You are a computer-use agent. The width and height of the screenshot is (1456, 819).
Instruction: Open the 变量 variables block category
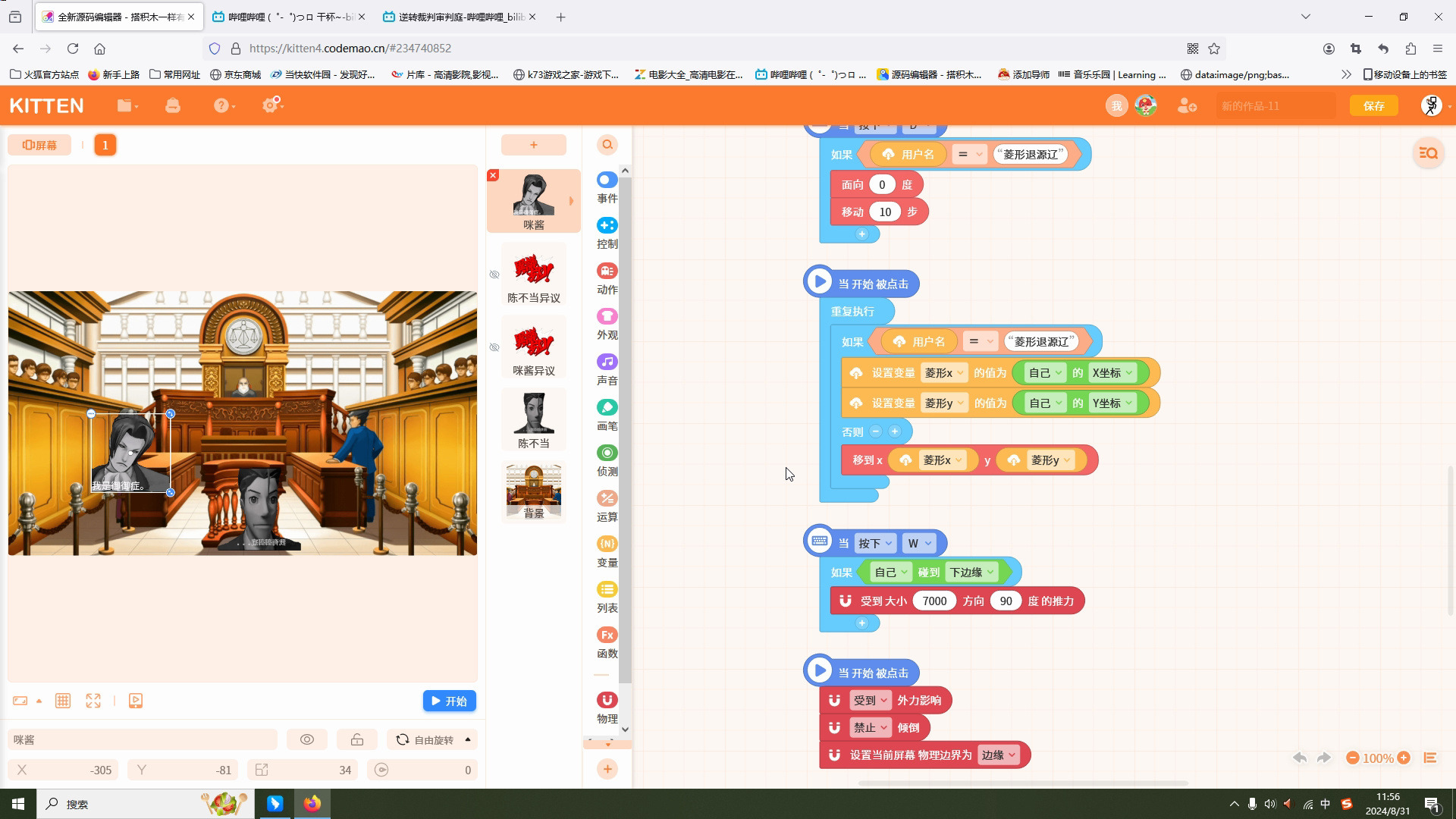point(607,551)
